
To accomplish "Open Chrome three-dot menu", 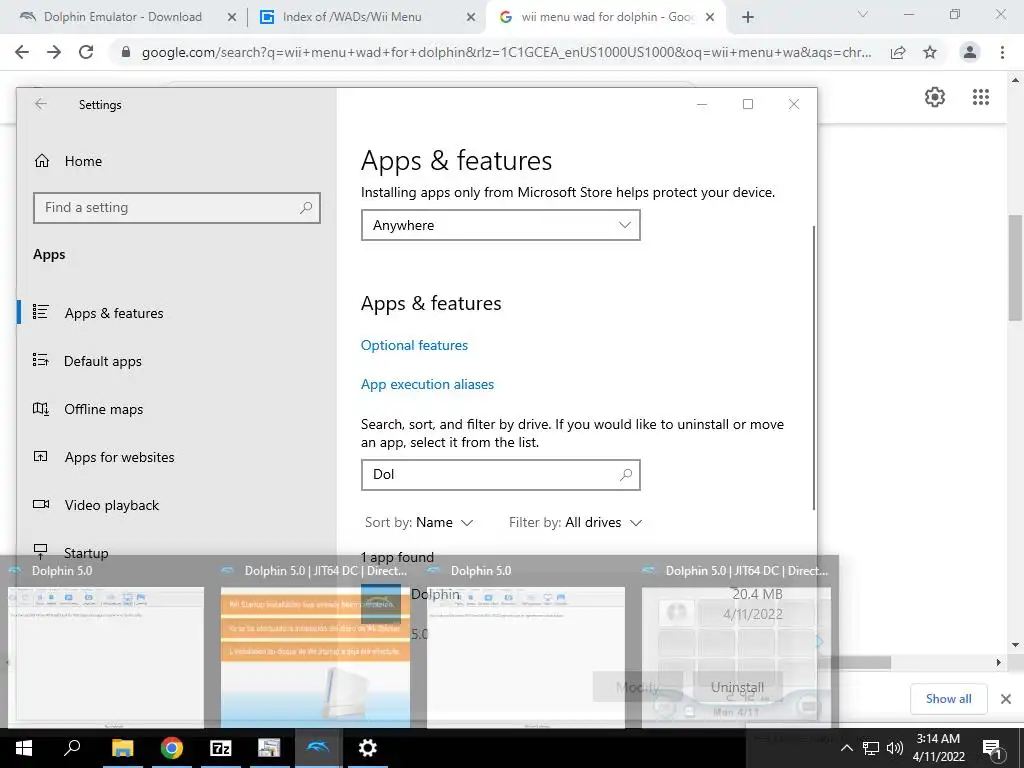I will tap(1002, 52).
